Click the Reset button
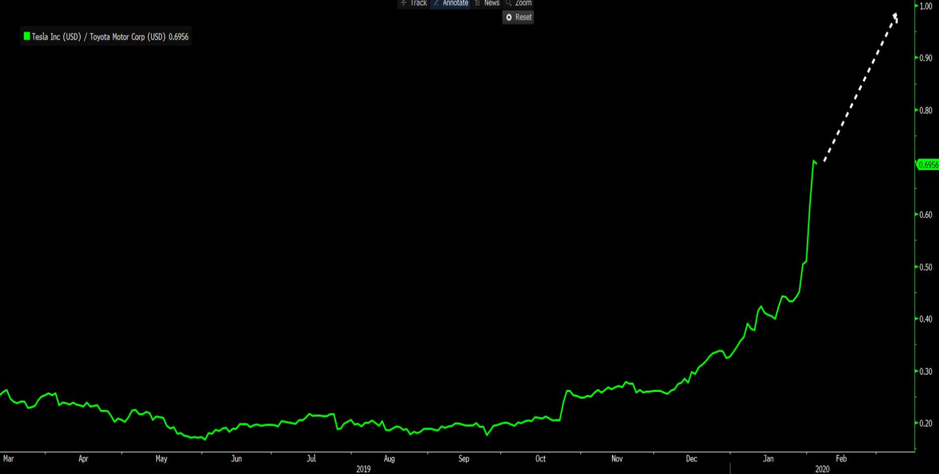Viewport: 939px width, 474px height. click(x=518, y=17)
